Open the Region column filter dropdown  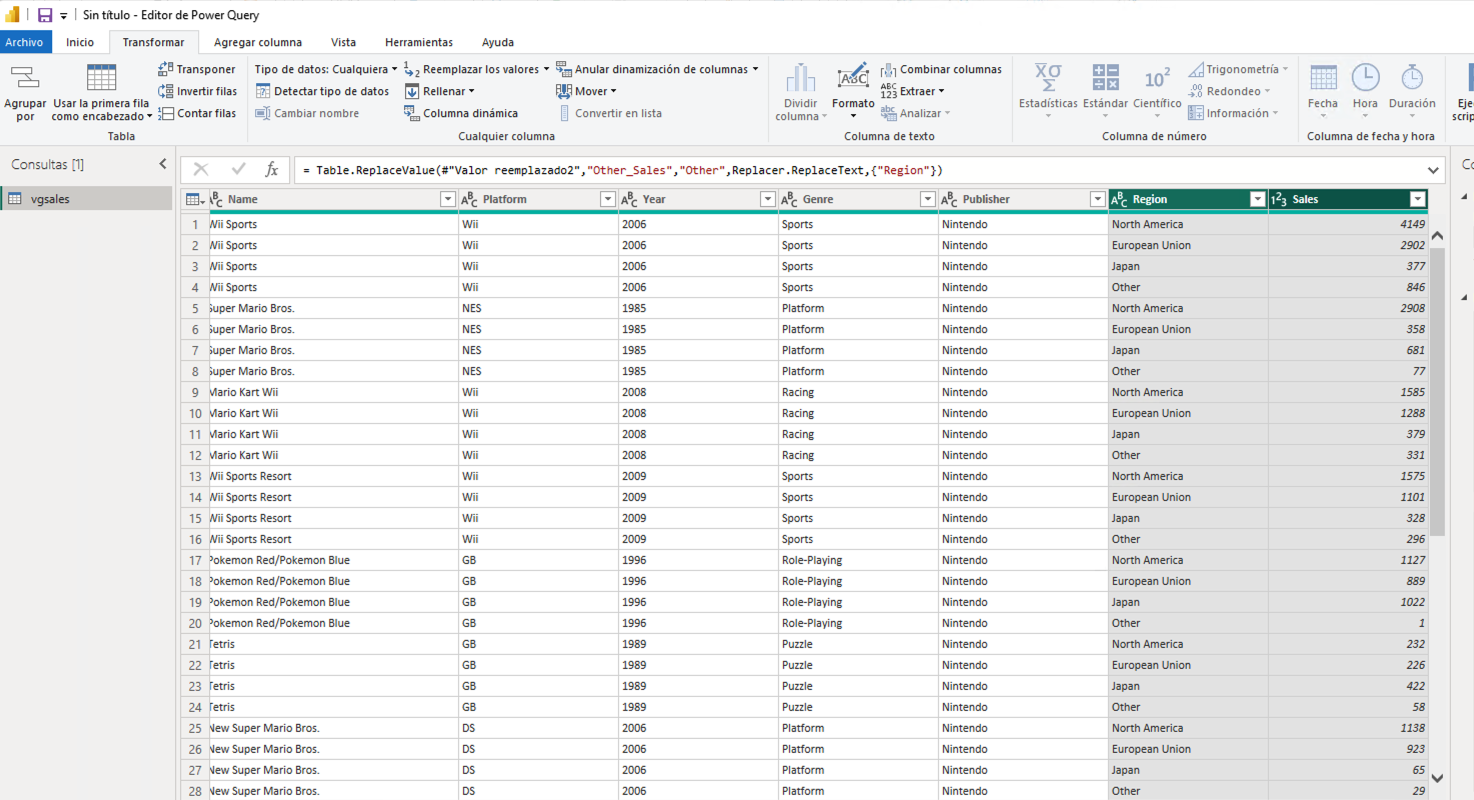pyautogui.click(x=1257, y=199)
